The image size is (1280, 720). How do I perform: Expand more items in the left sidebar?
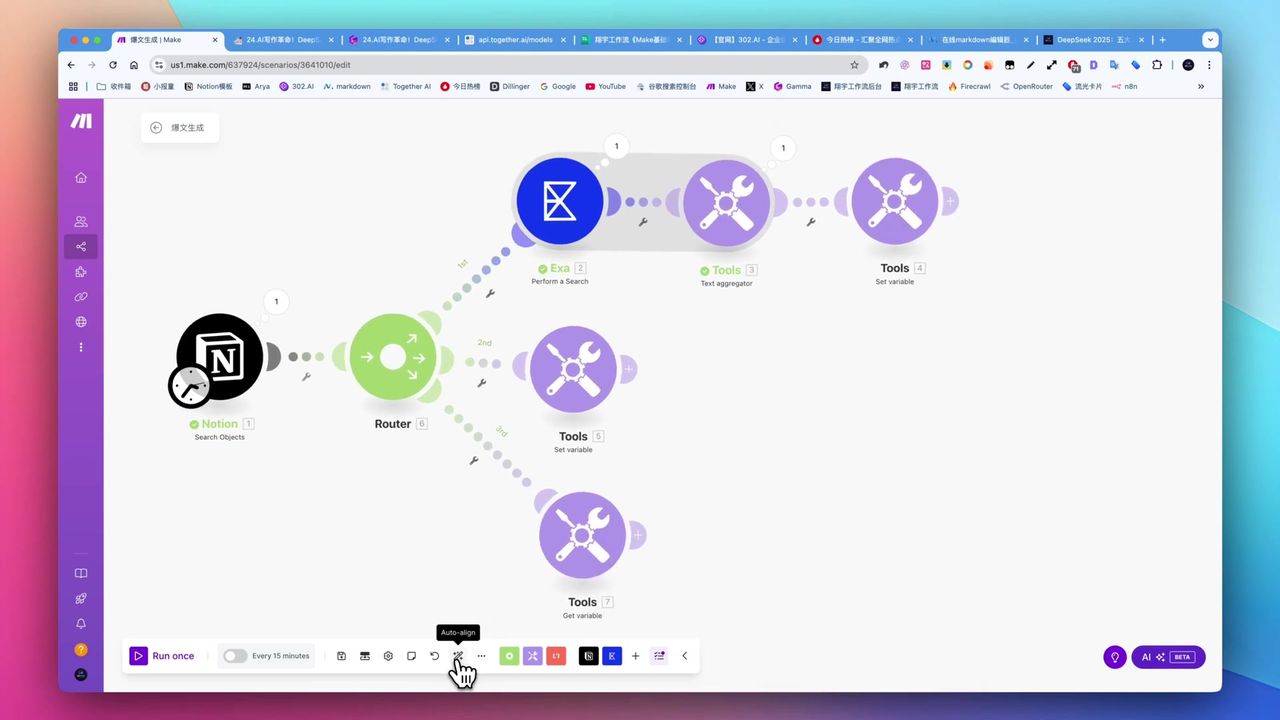pyautogui.click(x=81, y=347)
